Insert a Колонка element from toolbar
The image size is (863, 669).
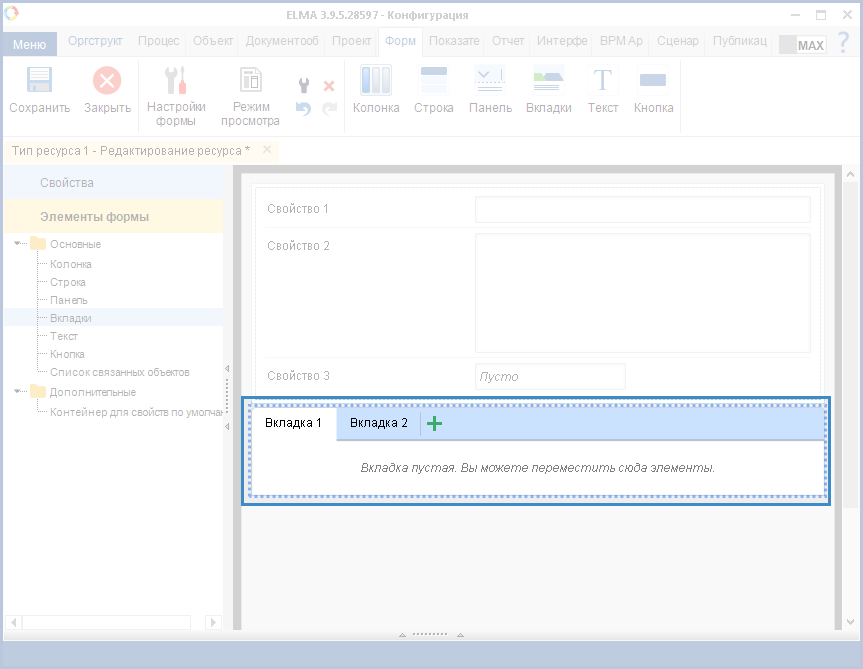click(x=376, y=82)
